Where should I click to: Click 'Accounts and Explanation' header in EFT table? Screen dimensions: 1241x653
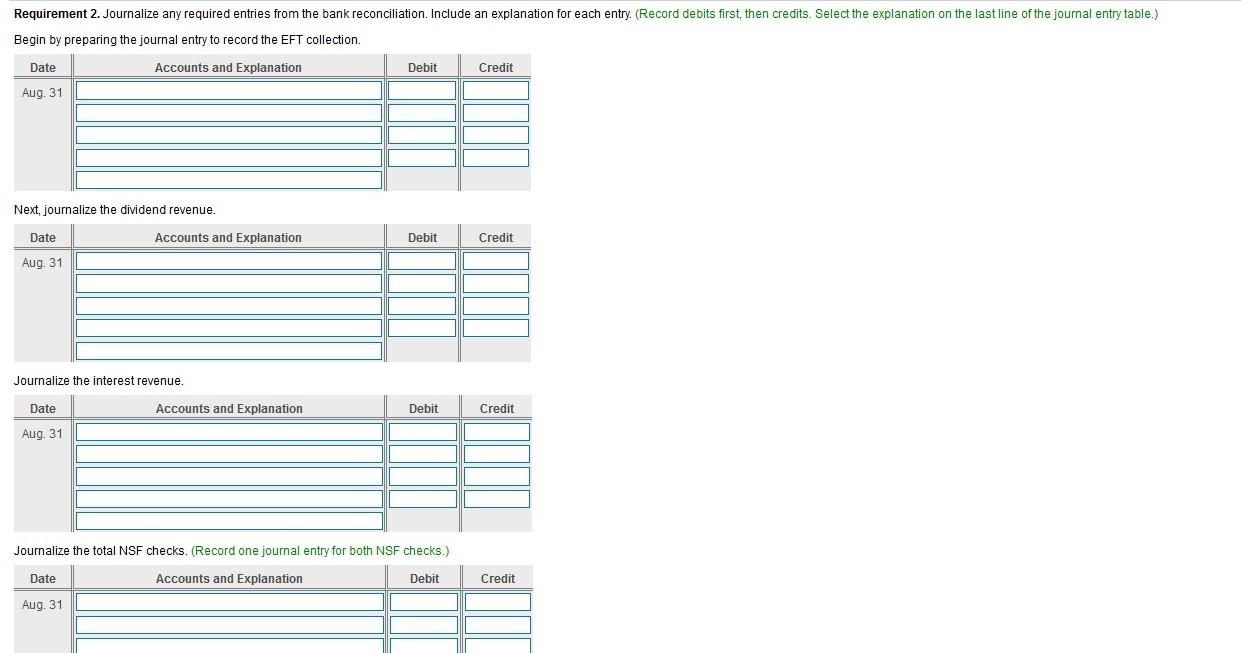(228, 68)
